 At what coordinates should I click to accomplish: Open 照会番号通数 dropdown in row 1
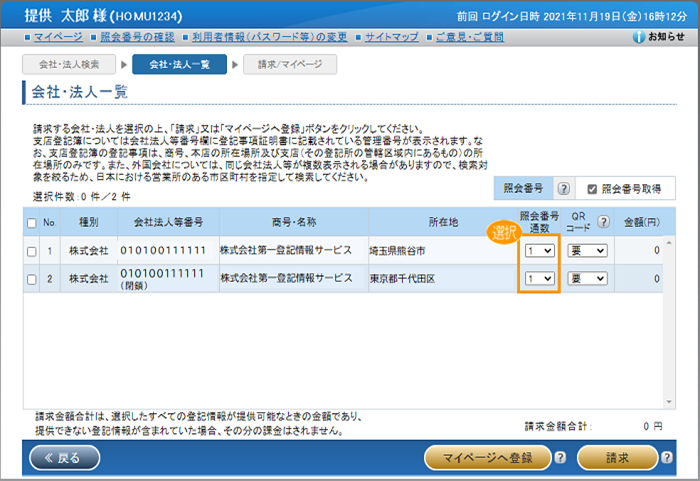click(x=540, y=250)
